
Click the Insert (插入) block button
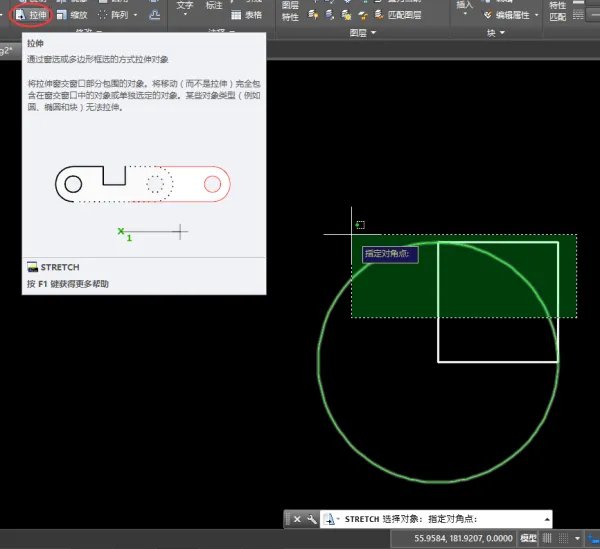click(x=465, y=6)
